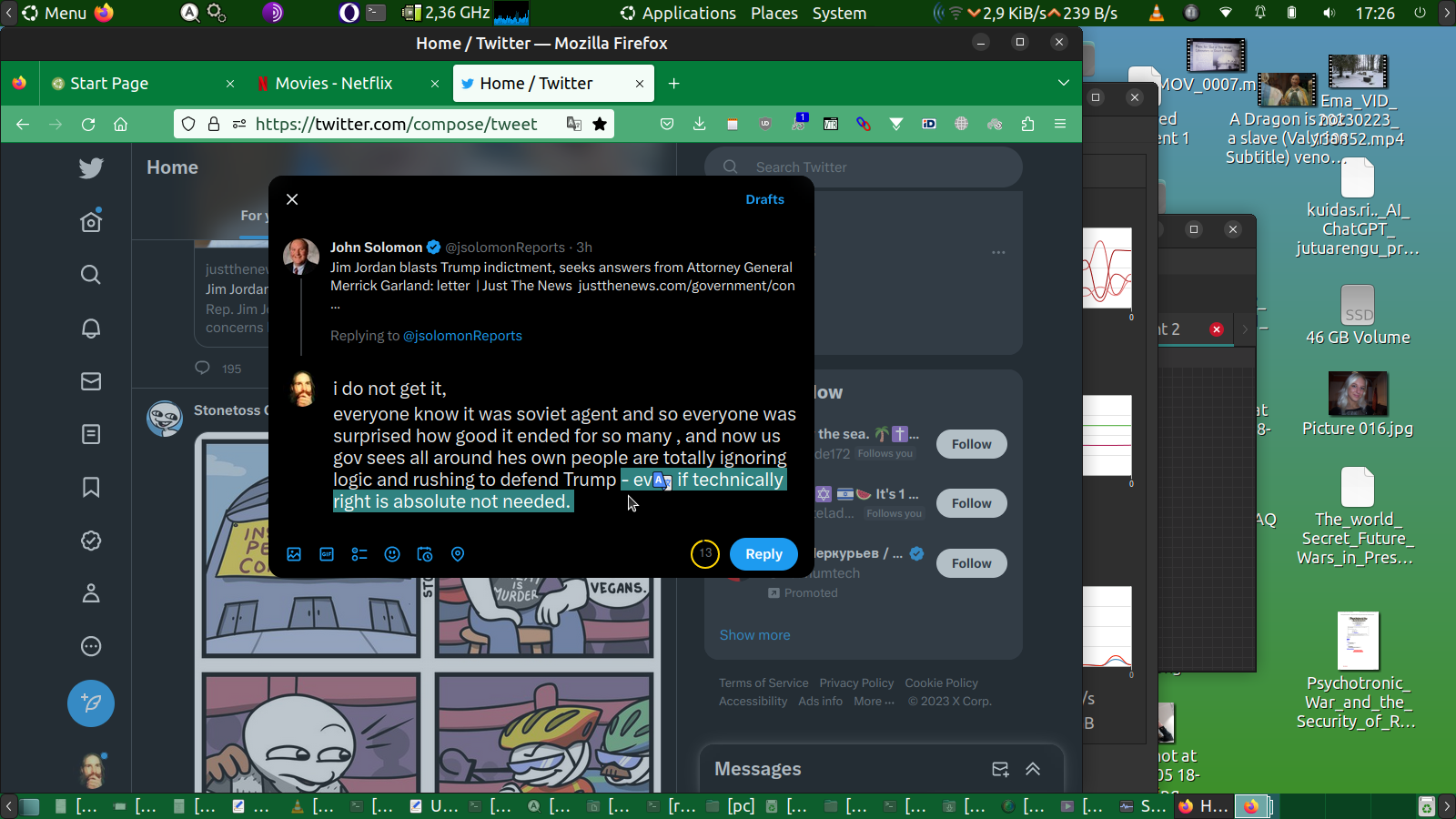Expand the footer More menu
This screenshot has height=819, width=1456.
click(874, 702)
